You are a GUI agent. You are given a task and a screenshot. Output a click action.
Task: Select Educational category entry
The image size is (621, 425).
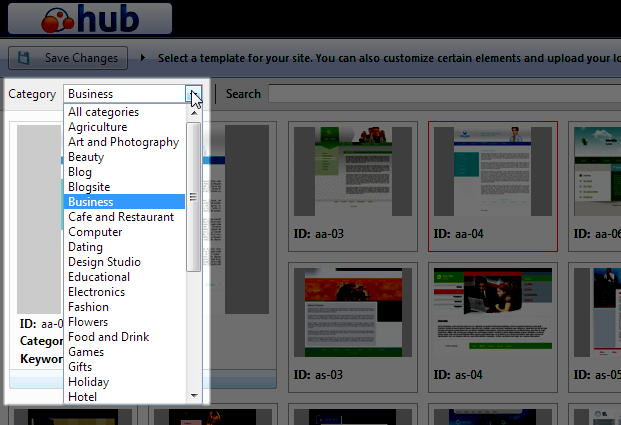(x=99, y=277)
